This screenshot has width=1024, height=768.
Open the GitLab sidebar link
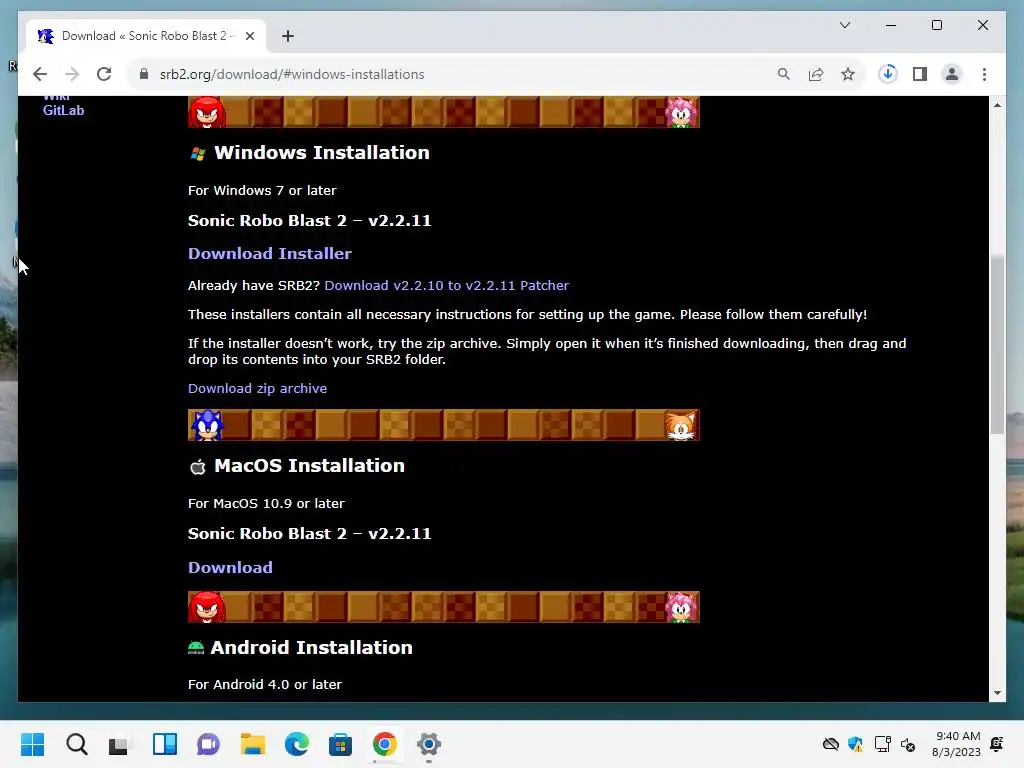point(63,110)
